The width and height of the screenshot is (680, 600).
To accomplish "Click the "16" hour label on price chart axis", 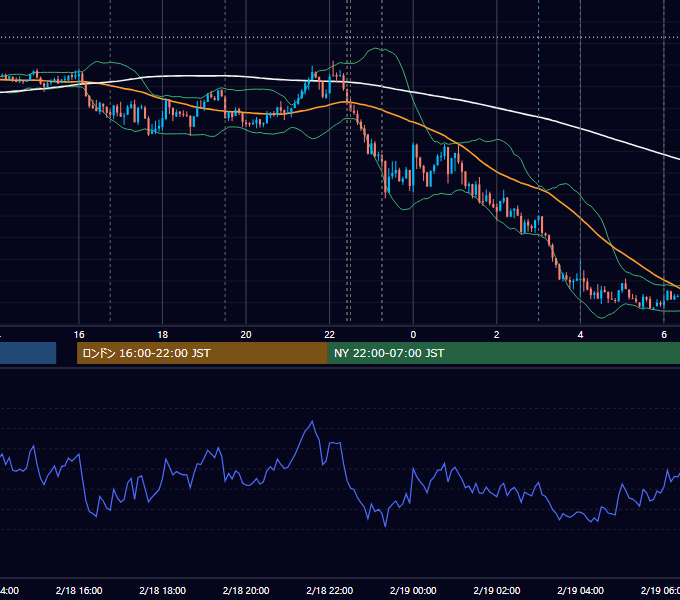I will (79, 335).
